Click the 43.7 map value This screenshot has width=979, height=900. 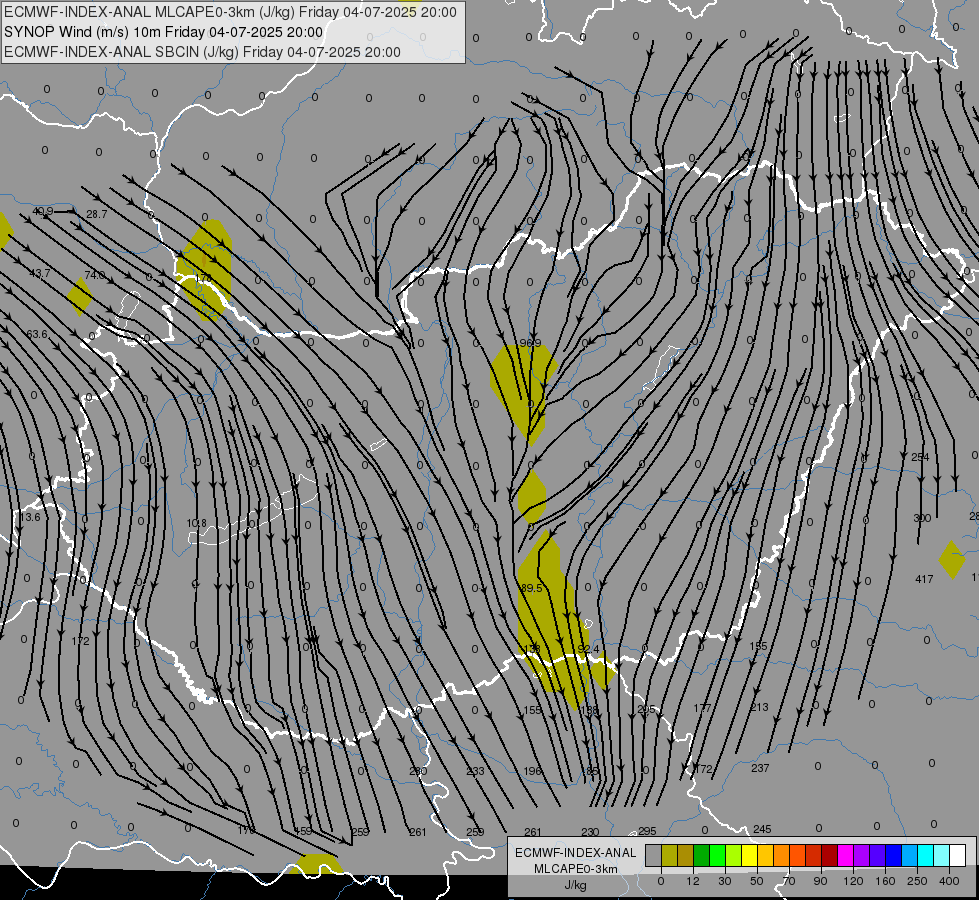pos(39,274)
